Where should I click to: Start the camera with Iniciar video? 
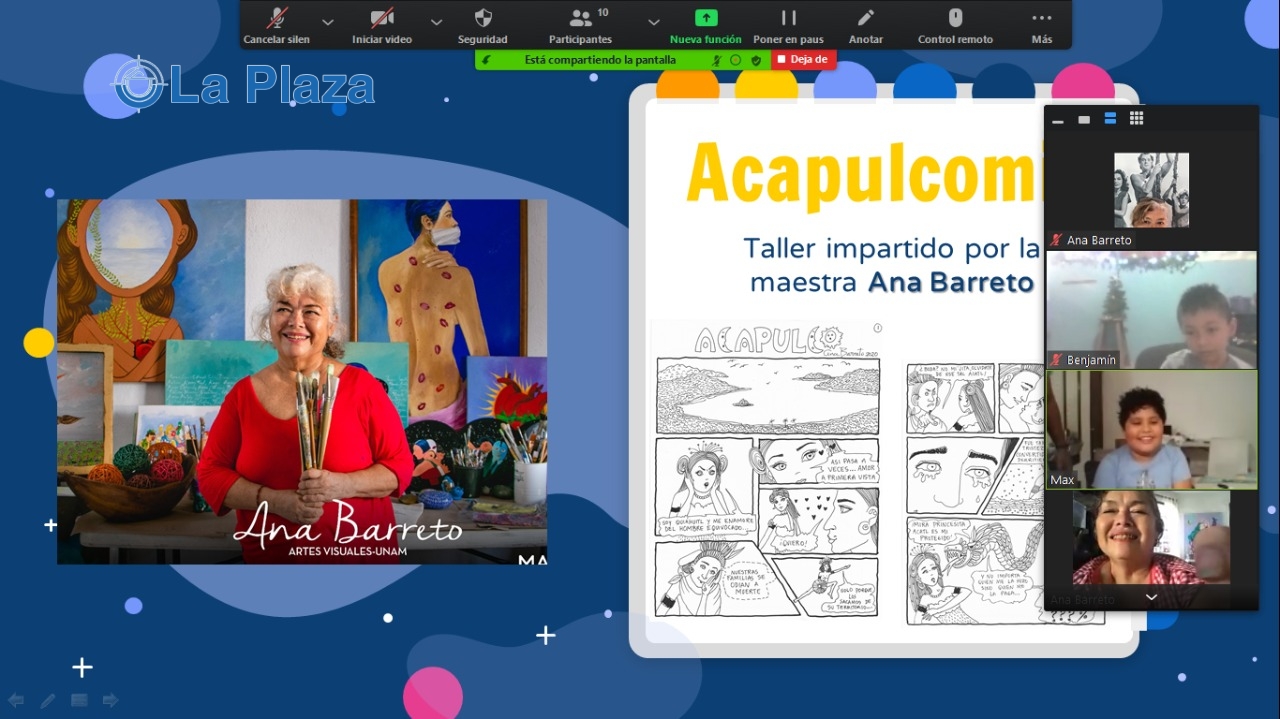(x=382, y=25)
